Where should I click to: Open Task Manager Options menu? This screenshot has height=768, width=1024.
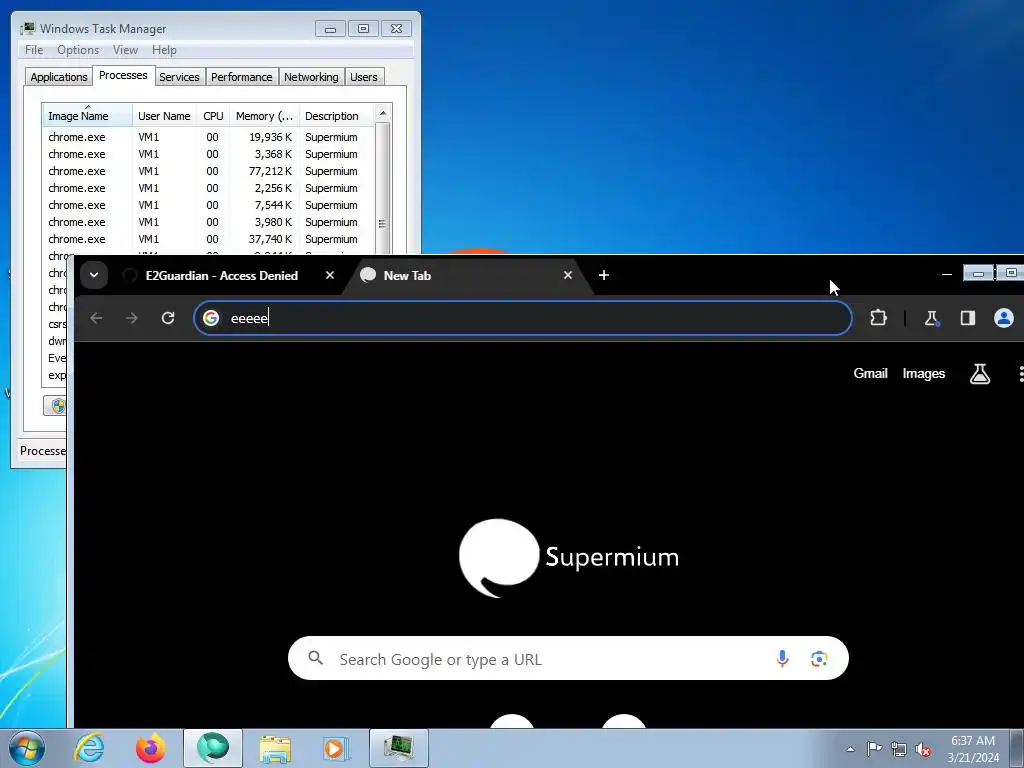pyautogui.click(x=78, y=50)
